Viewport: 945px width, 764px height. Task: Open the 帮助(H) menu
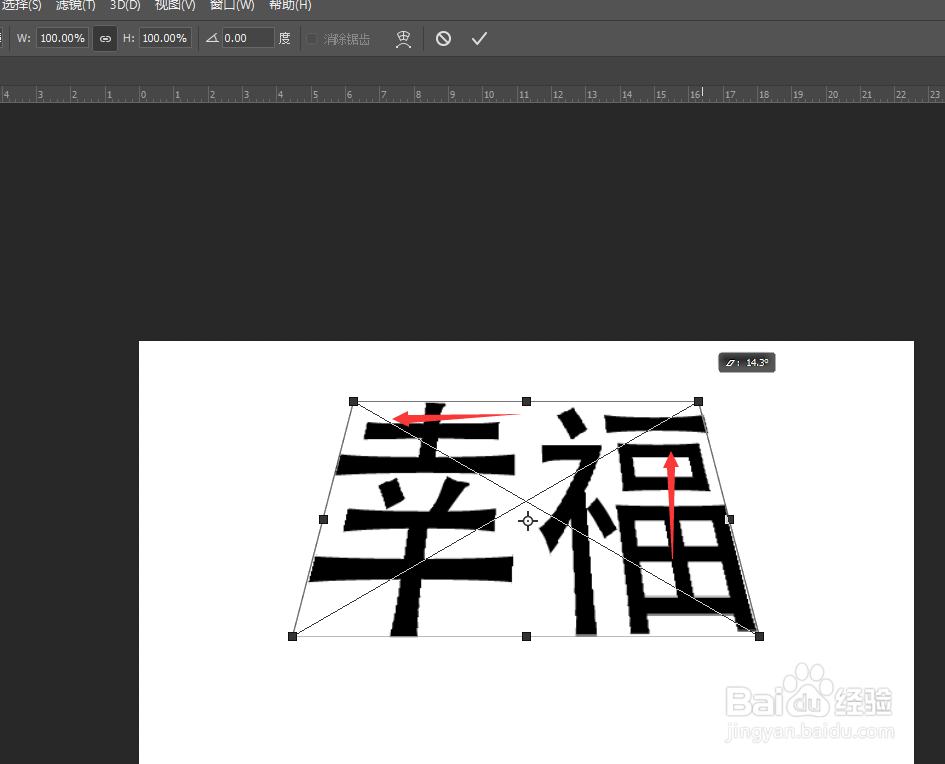(289, 6)
